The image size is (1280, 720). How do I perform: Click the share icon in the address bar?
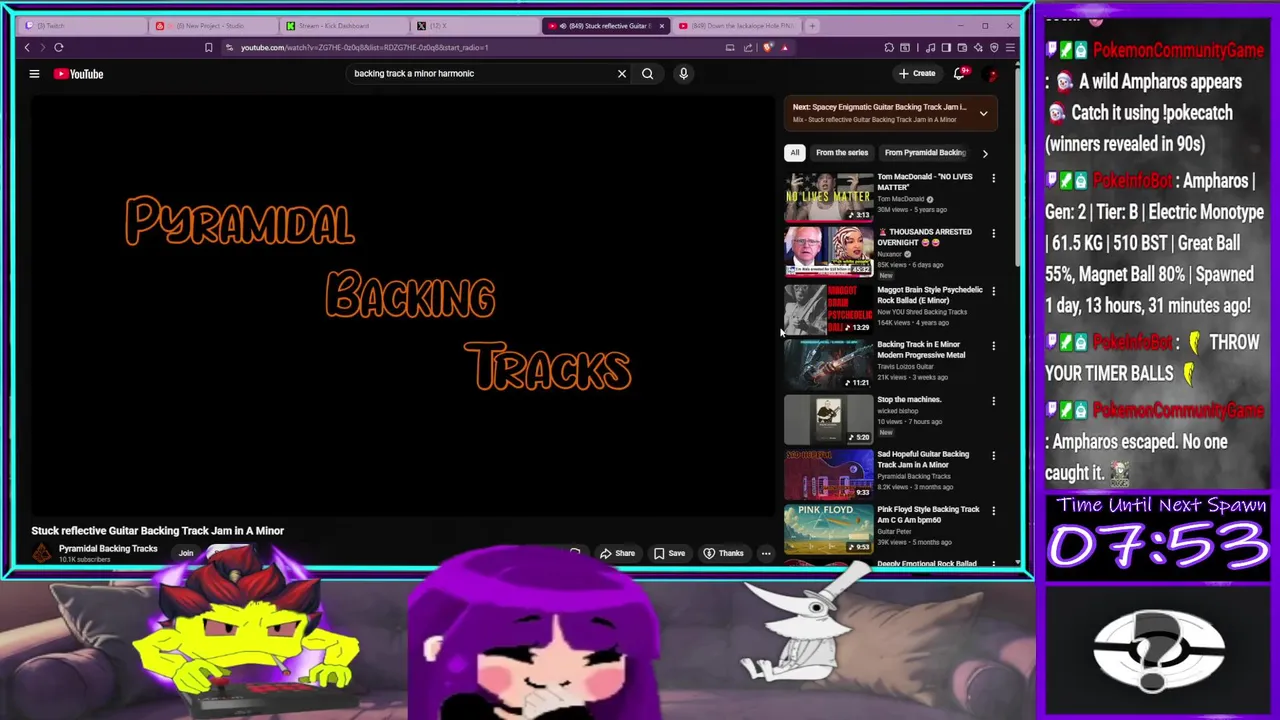pos(748,47)
